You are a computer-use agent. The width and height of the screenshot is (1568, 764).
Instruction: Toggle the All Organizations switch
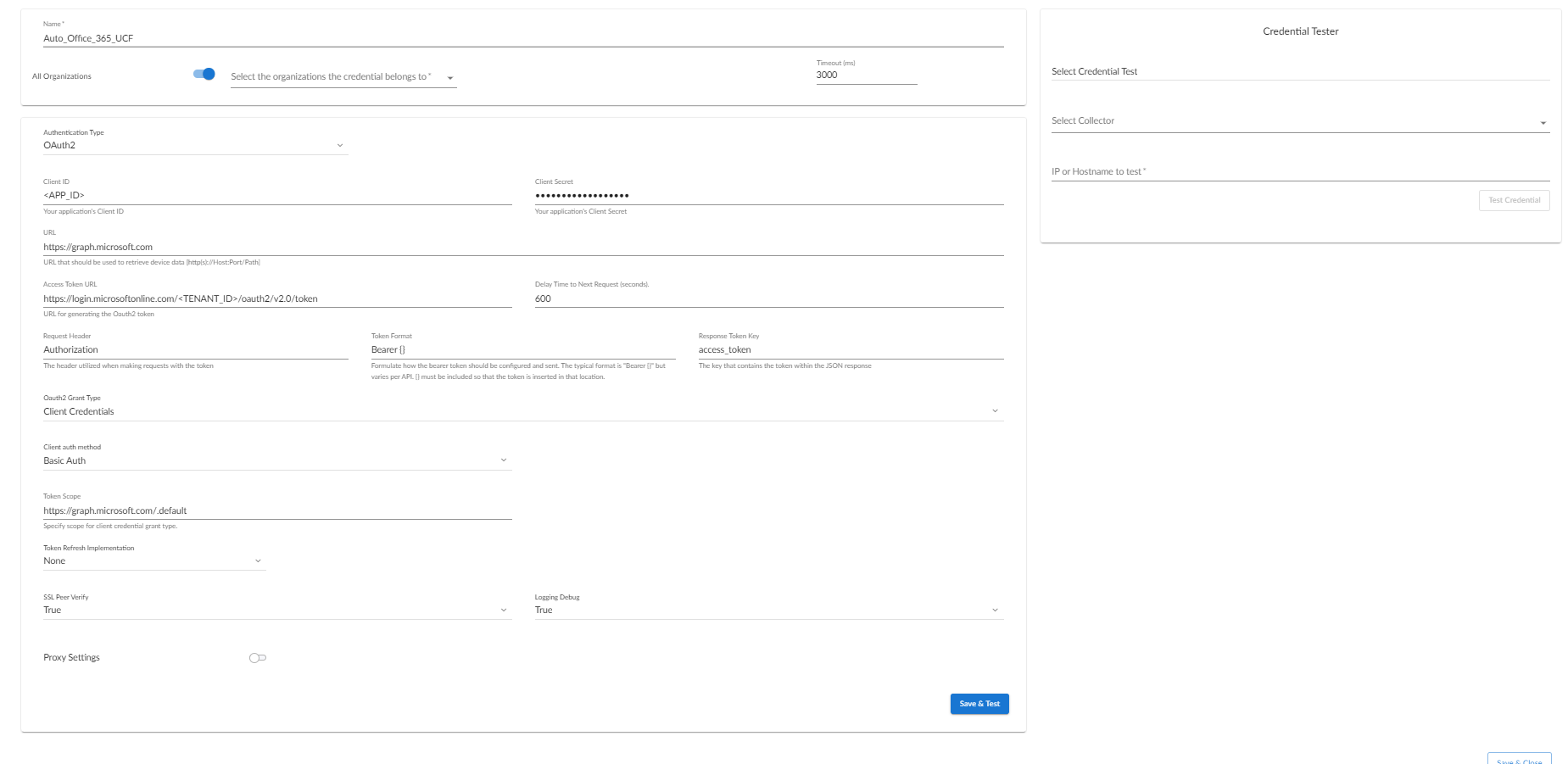click(204, 74)
